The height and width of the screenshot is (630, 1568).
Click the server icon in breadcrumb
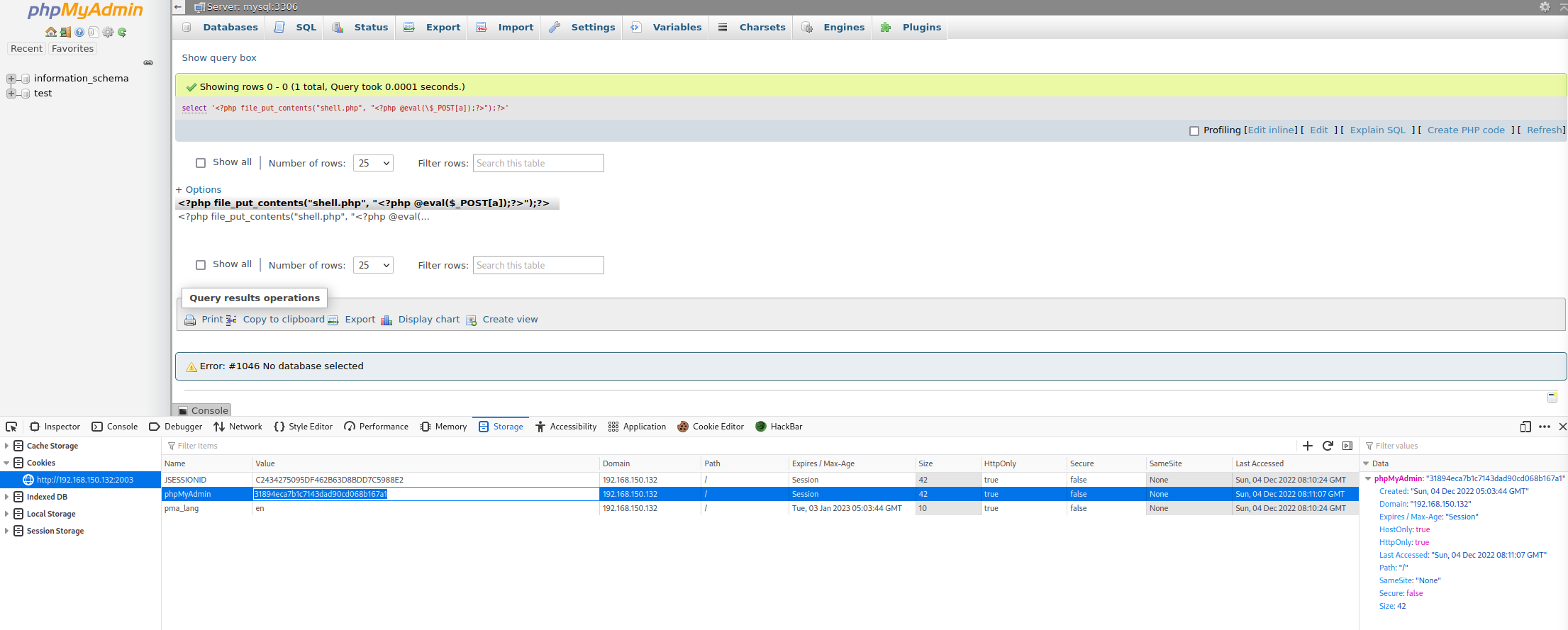point(199,7)
